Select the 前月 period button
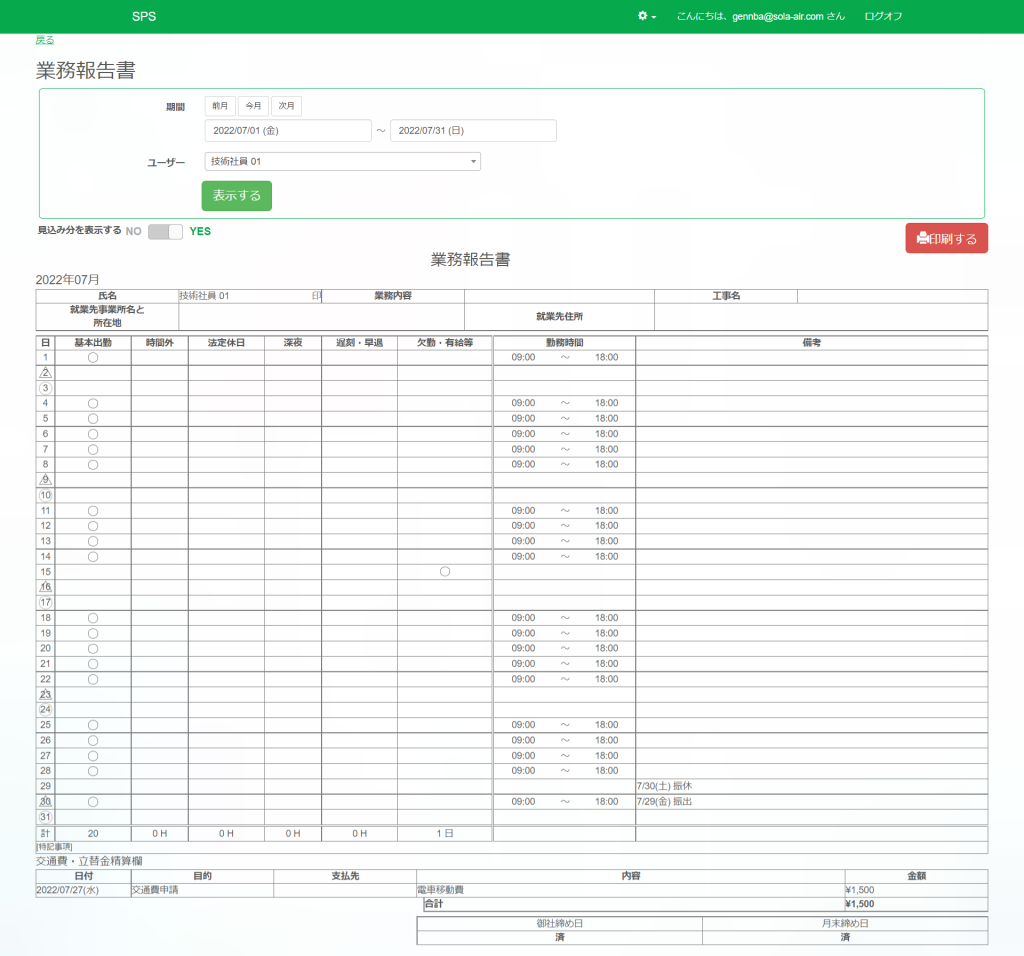 (220, 106)
